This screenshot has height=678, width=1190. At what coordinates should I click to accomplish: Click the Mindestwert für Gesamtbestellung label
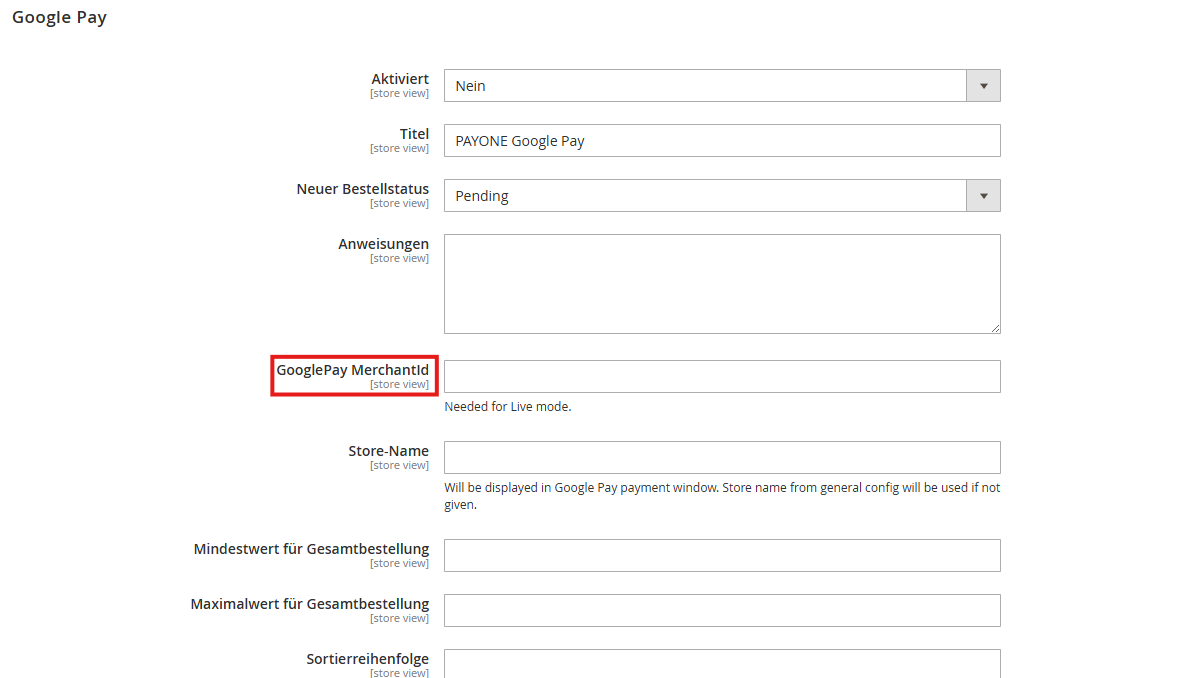coord(311,549)
